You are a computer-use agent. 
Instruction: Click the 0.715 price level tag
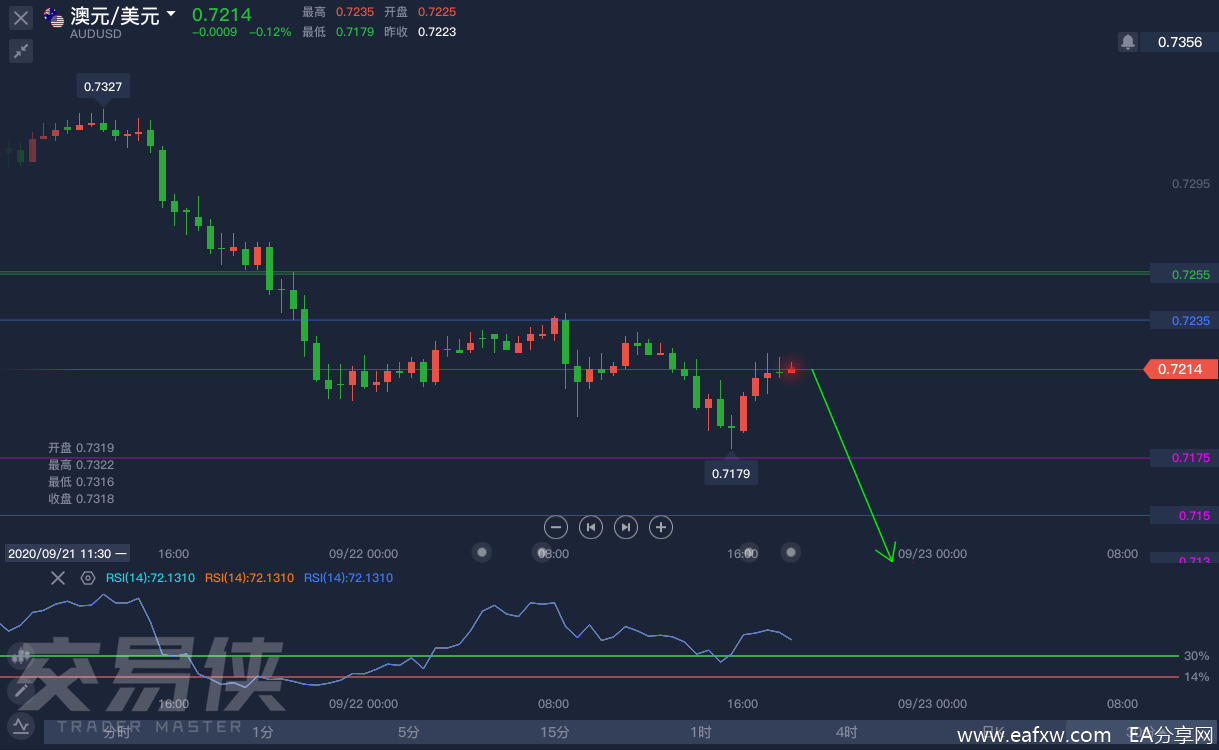pyautogui.click(x=1182, y=516)
